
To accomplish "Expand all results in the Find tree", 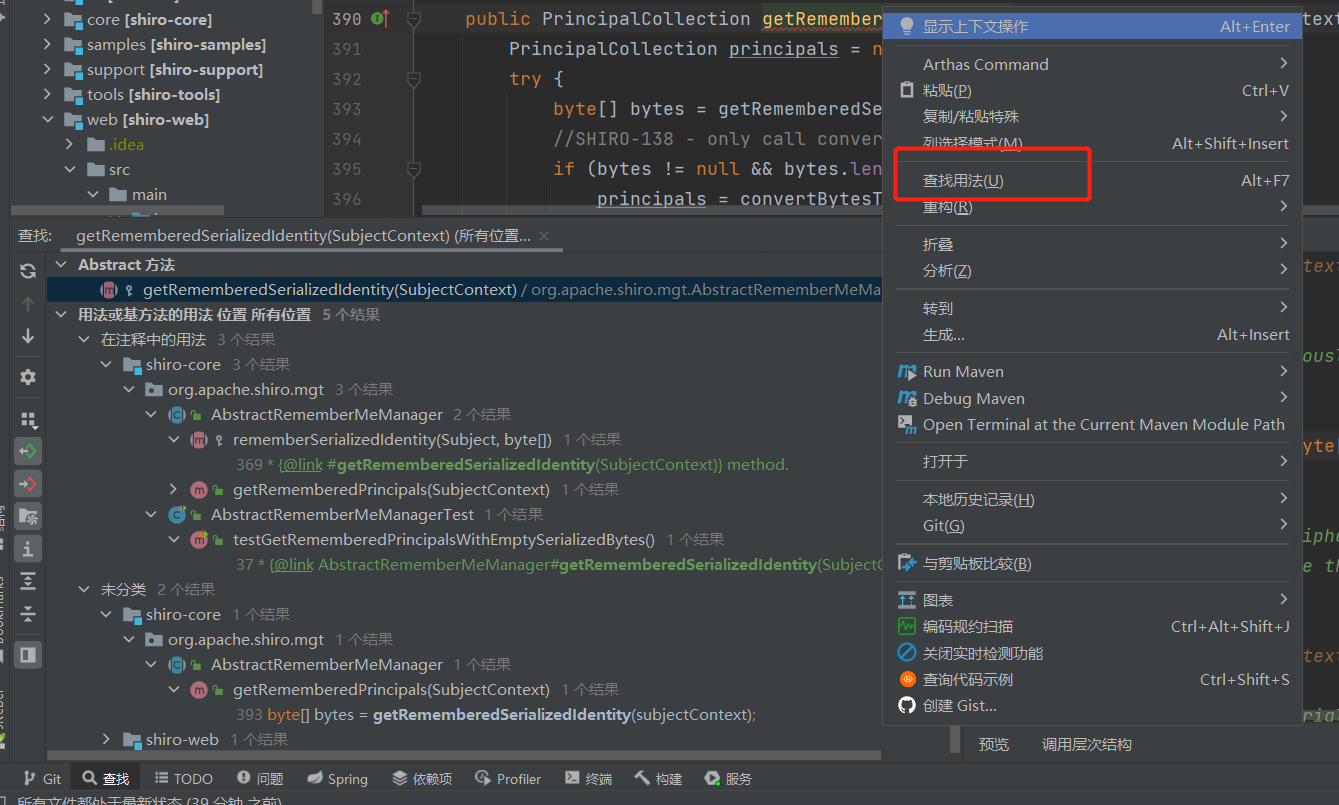I will [x=28, y=581].
